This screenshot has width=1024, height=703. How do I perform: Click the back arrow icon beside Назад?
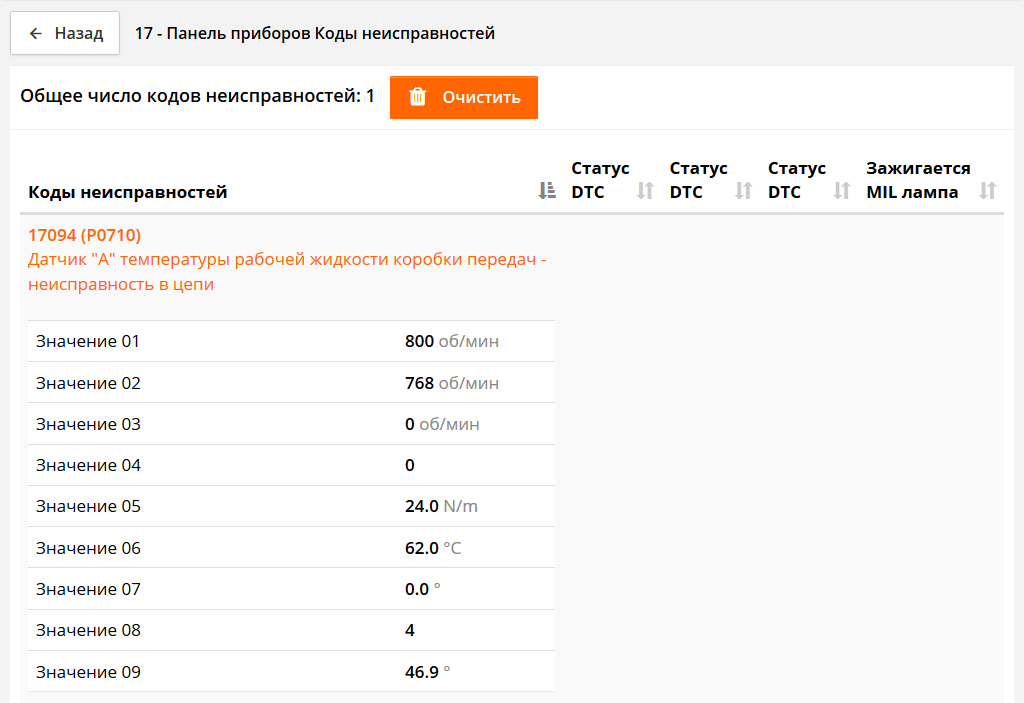pyautogui.click(x=36, y=34)
